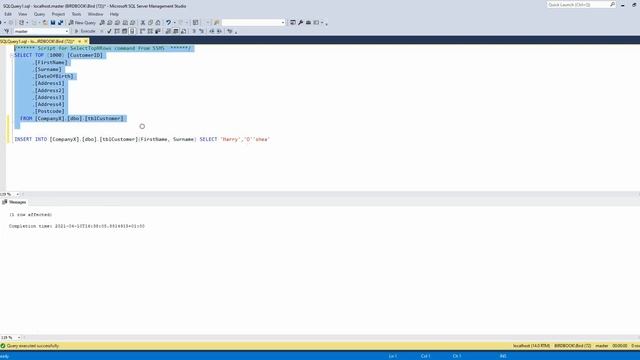640x360 pixels.
Task: Switch output to Results to File
Action: tap(183, 31)
